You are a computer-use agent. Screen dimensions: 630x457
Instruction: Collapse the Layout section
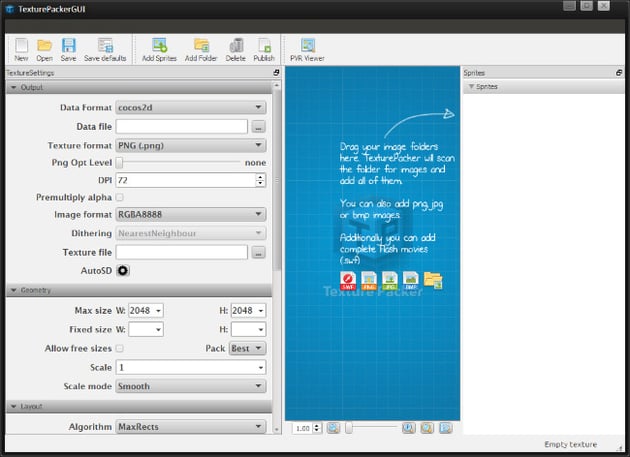pos(14,406)
